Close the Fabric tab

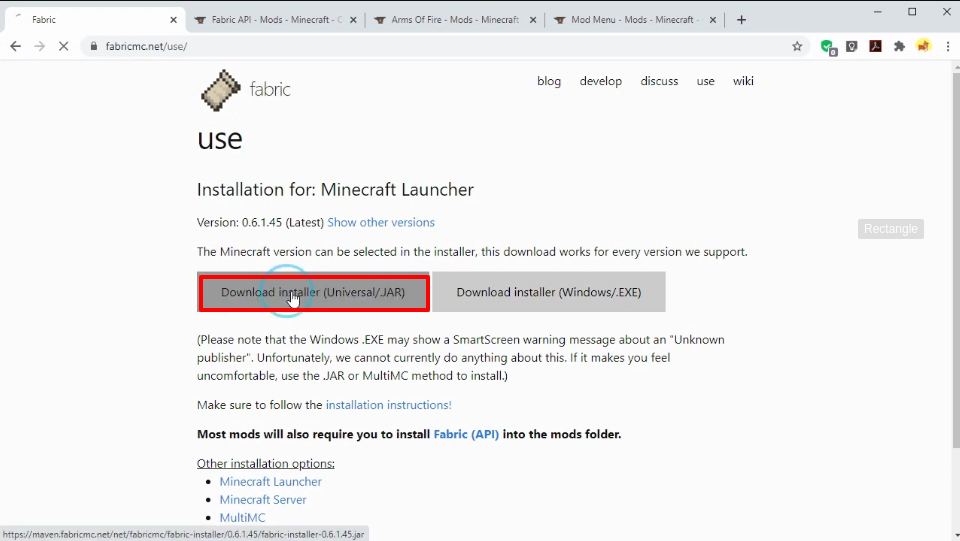tap(173, 20)
